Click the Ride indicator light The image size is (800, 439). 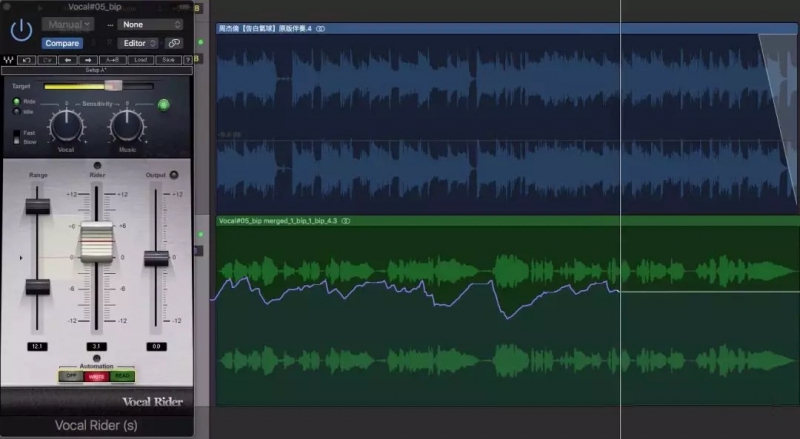16,102
